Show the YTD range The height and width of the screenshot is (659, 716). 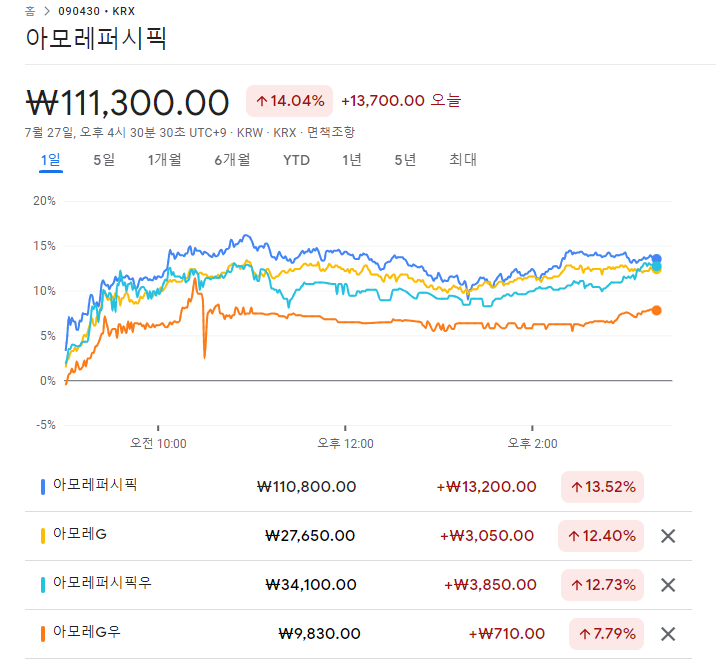click(296, 160)
